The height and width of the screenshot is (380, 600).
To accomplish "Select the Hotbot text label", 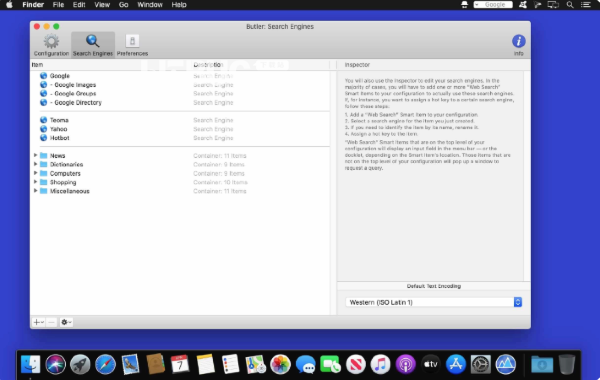I will [60, 138].
